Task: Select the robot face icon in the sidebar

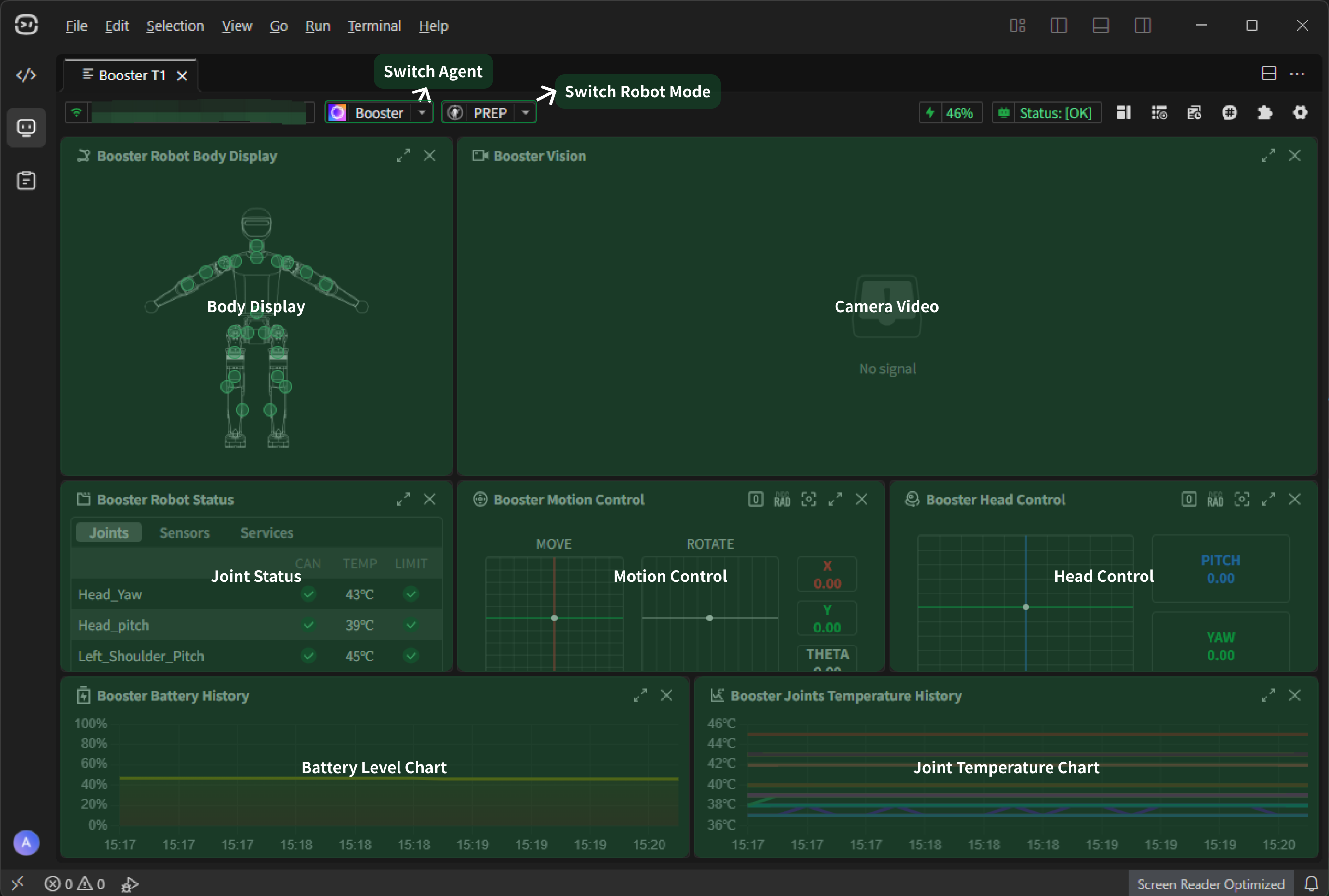Action: pyautogui.click(x=27, y=128)
